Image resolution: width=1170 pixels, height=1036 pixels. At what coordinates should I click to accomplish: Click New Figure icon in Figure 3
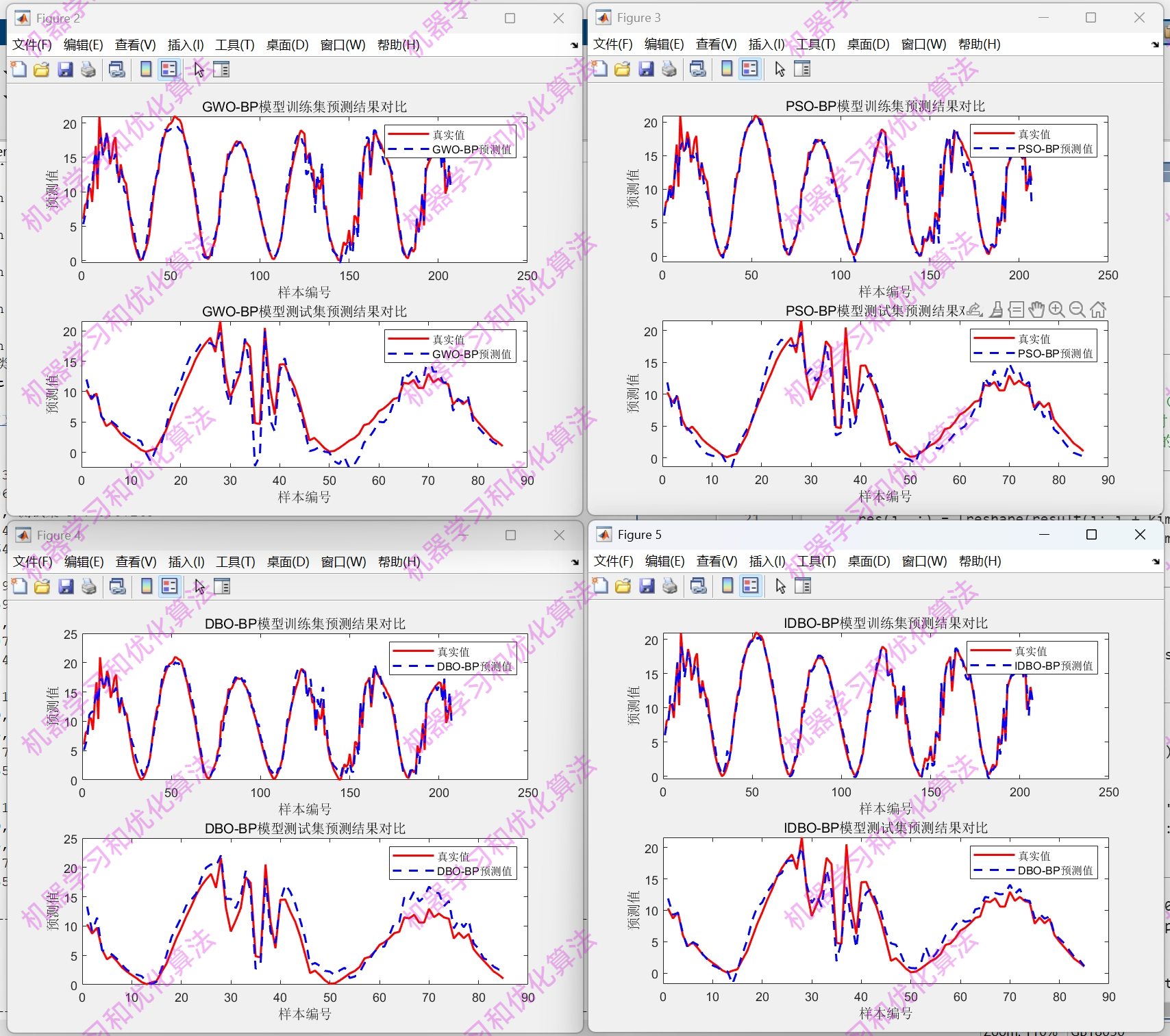coord(600,68)
